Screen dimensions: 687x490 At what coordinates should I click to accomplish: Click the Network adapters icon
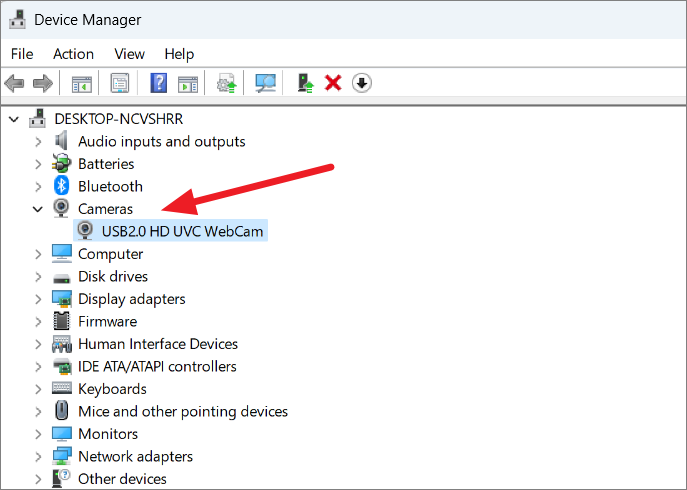pos(61,456)
